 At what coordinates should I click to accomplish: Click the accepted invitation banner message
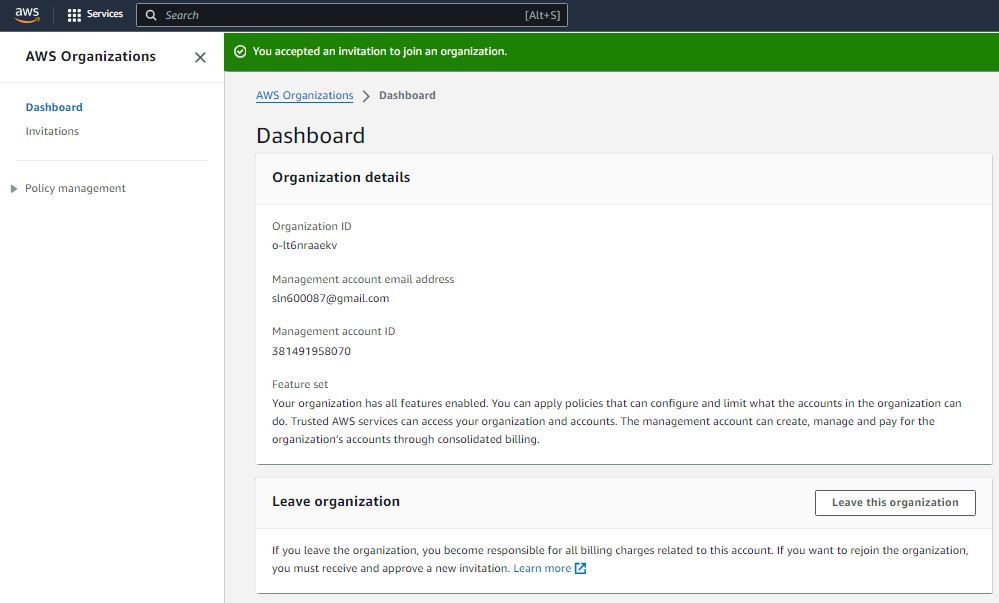(379, 52)
